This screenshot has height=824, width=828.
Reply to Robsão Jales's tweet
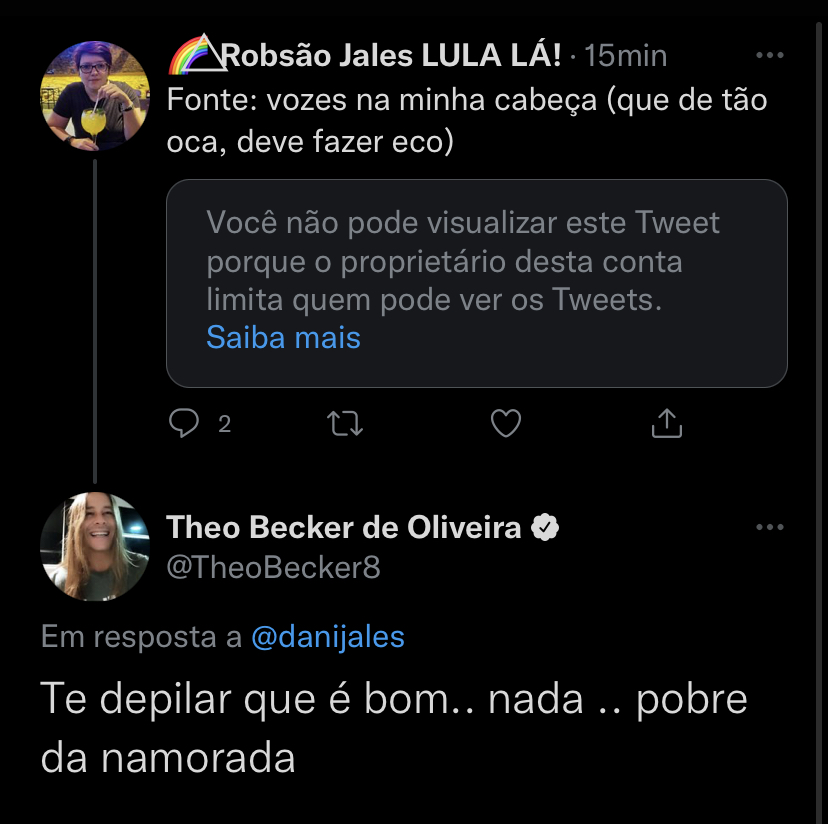coord(185,424)
